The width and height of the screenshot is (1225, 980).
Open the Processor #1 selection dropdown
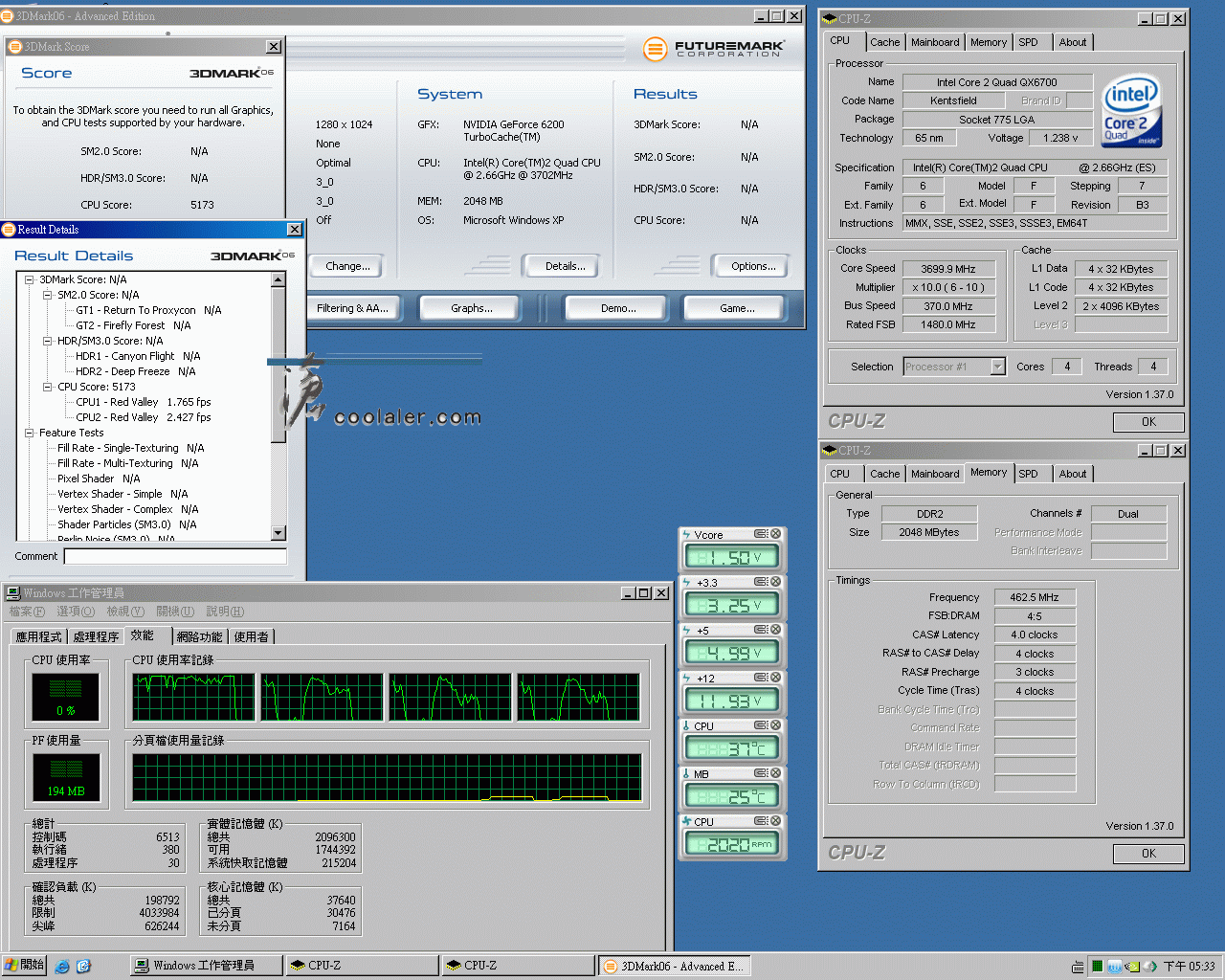(x=998, y=367)
